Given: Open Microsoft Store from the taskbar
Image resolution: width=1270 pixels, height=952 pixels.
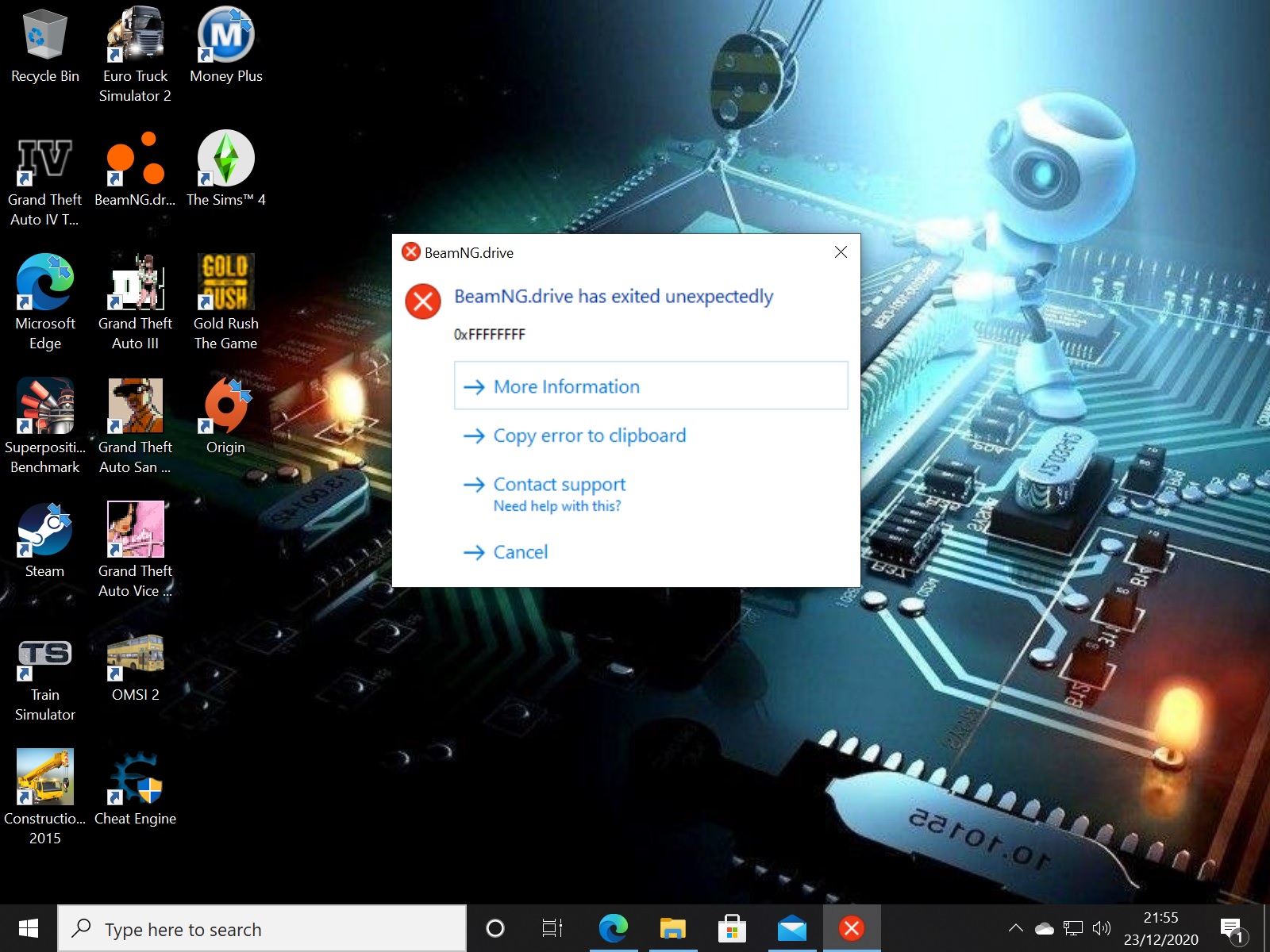Looking at the screenshot, I should [x=732, y=928].
